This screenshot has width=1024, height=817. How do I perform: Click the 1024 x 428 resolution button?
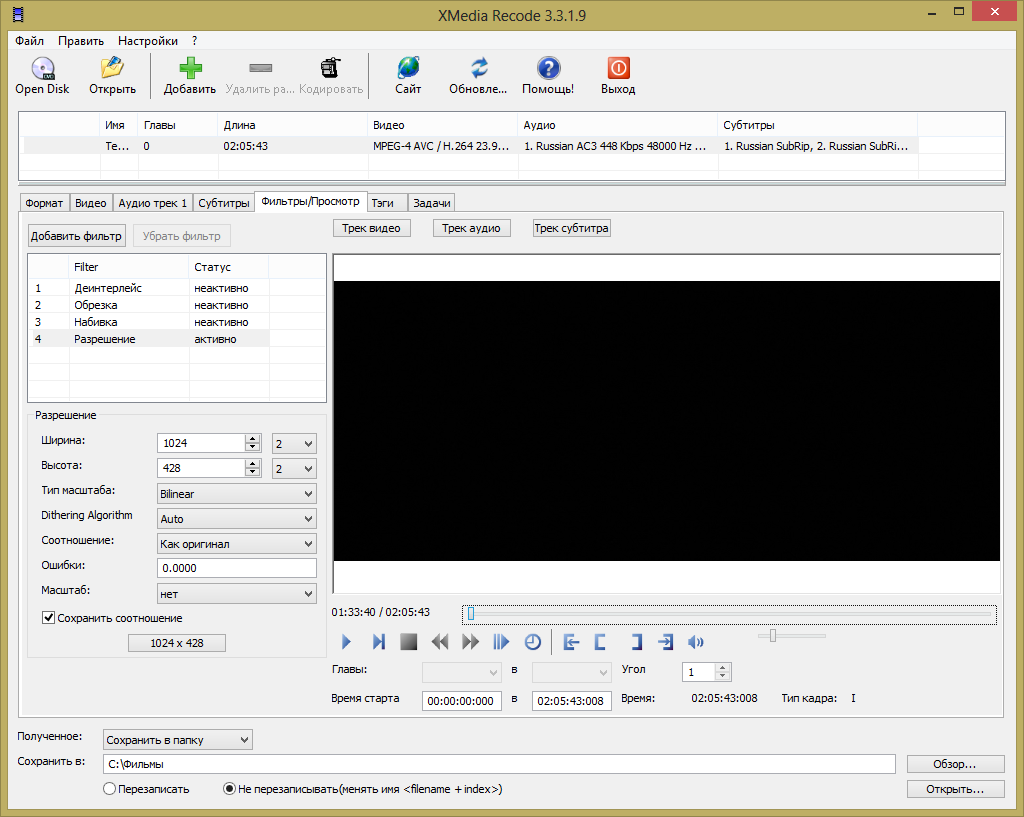coord(177,643)
